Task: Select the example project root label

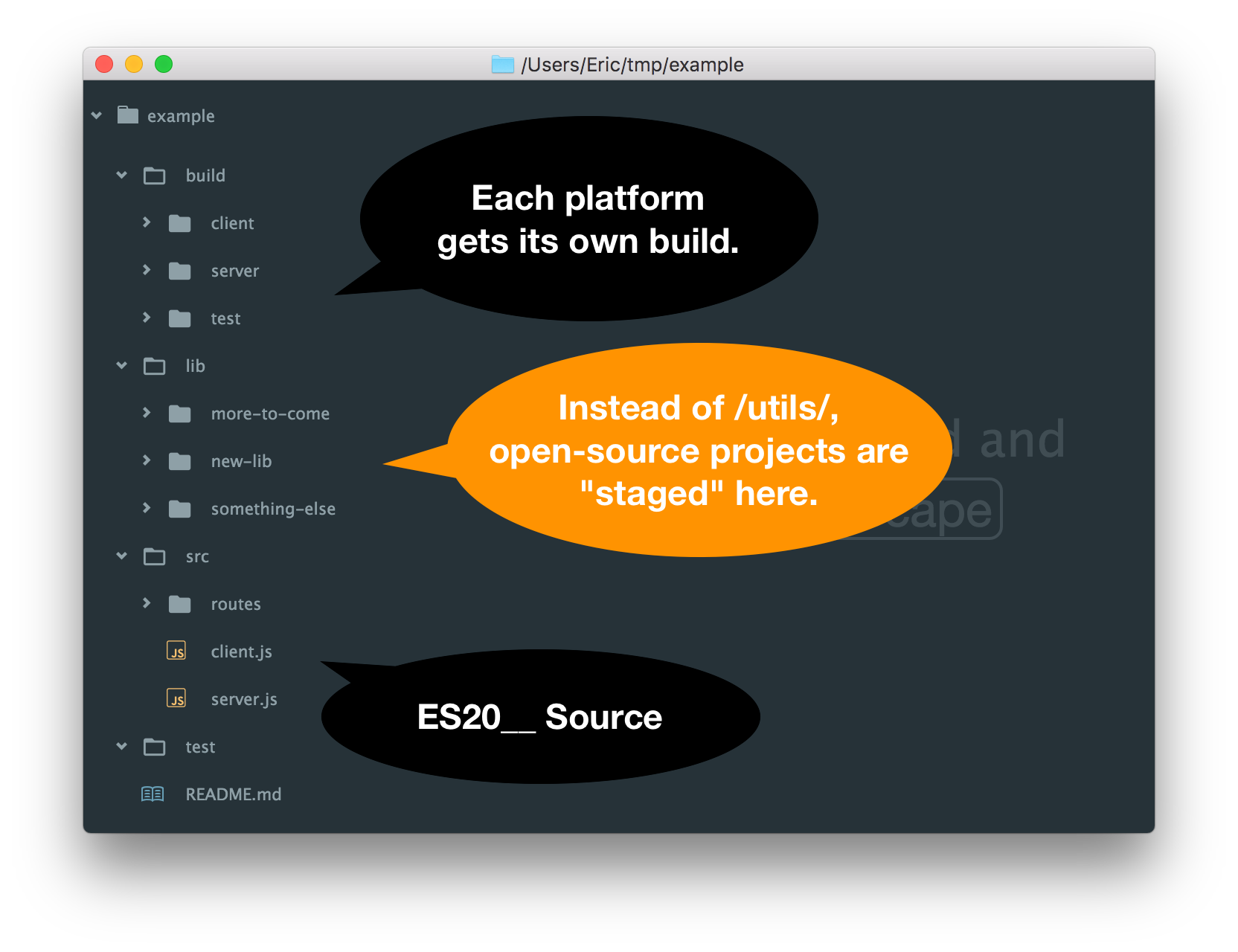Action: tap(181, 116)
